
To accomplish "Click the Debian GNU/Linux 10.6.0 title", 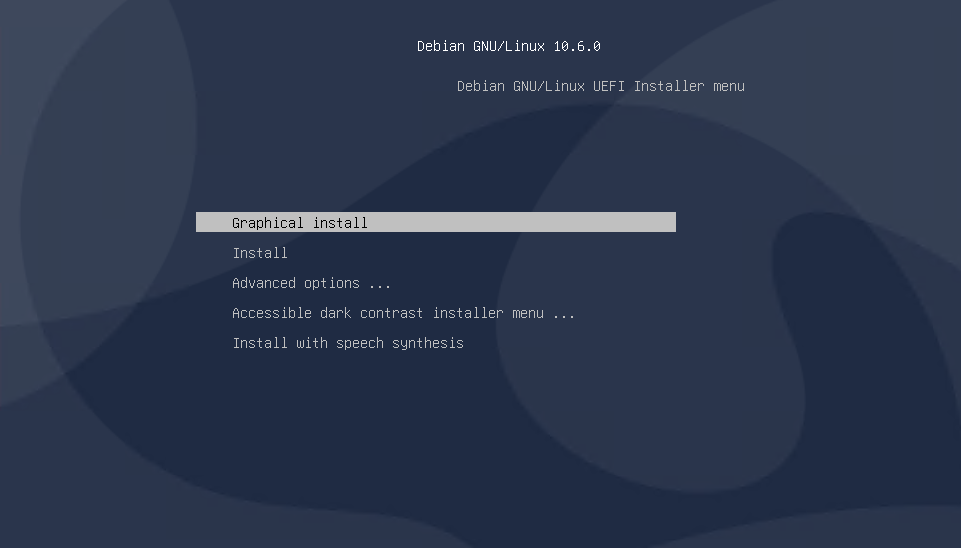I will pos(509,47).
